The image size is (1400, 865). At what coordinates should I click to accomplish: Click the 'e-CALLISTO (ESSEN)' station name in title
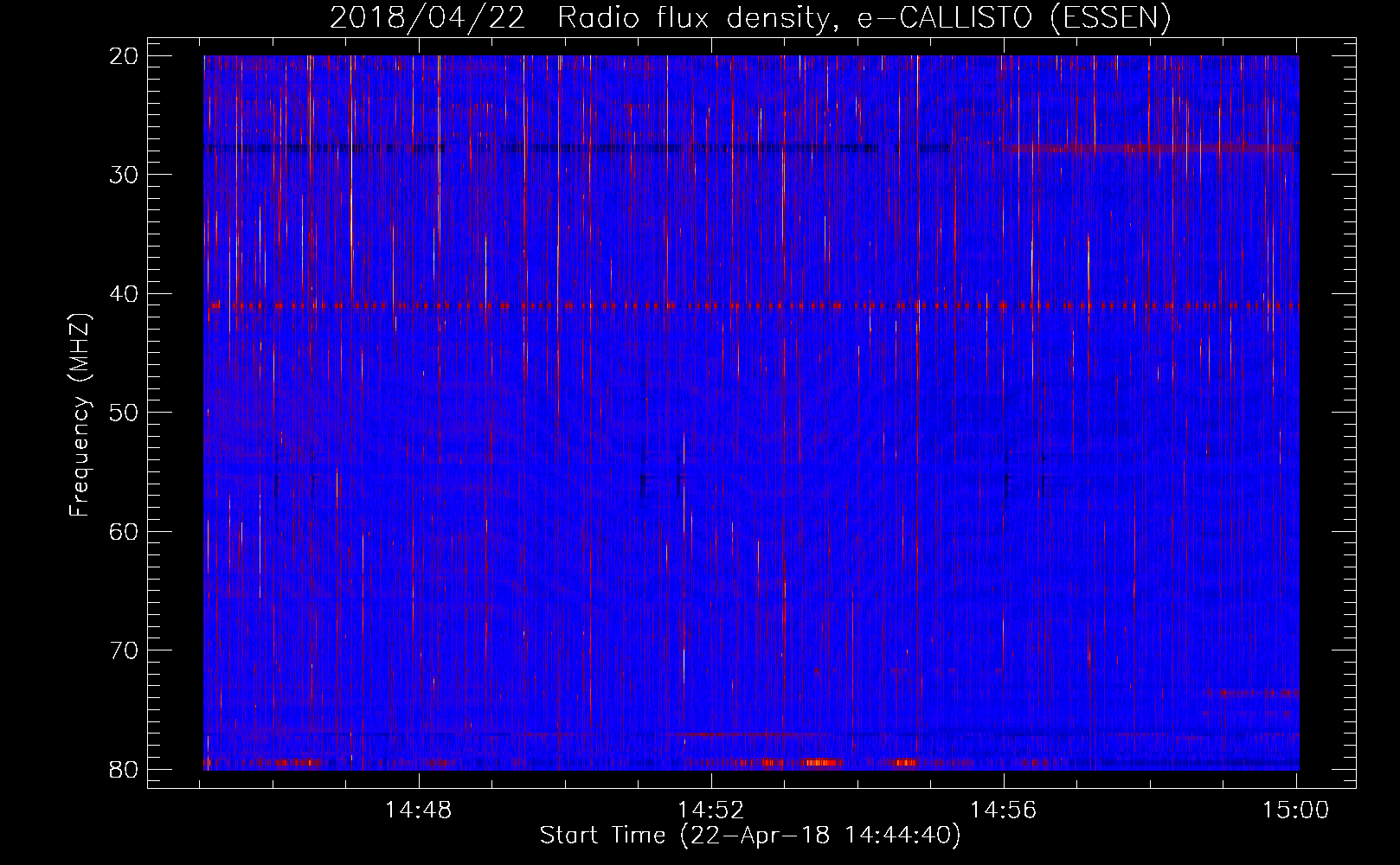1014,18
